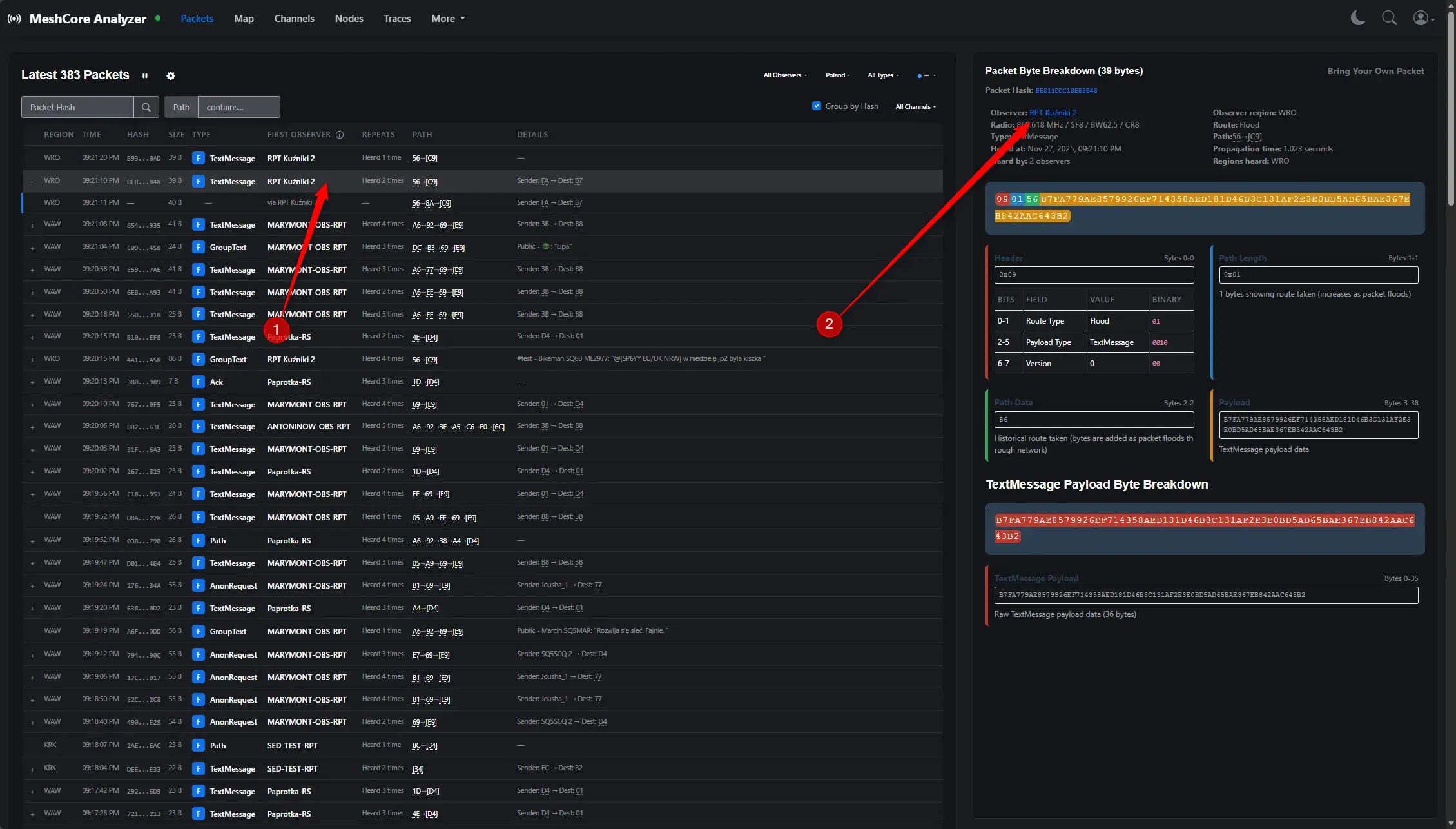
Task: Click the packet hash search magnifier
Action: (x=146, y=108)
